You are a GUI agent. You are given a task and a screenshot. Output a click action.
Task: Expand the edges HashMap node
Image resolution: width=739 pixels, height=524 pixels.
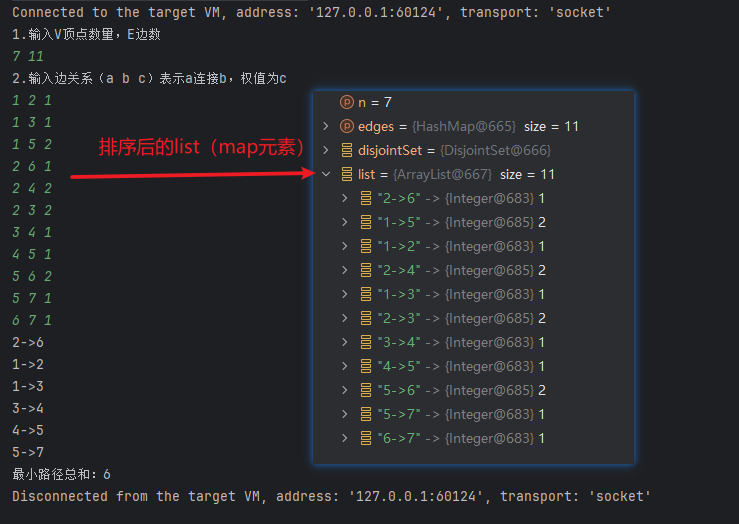point(326,126)
